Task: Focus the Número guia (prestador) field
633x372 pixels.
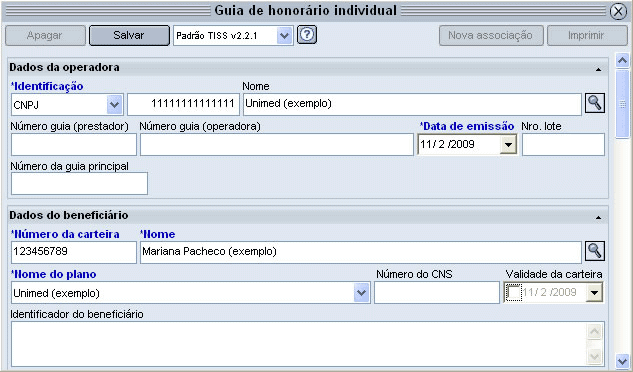Action: click(74, 145)
